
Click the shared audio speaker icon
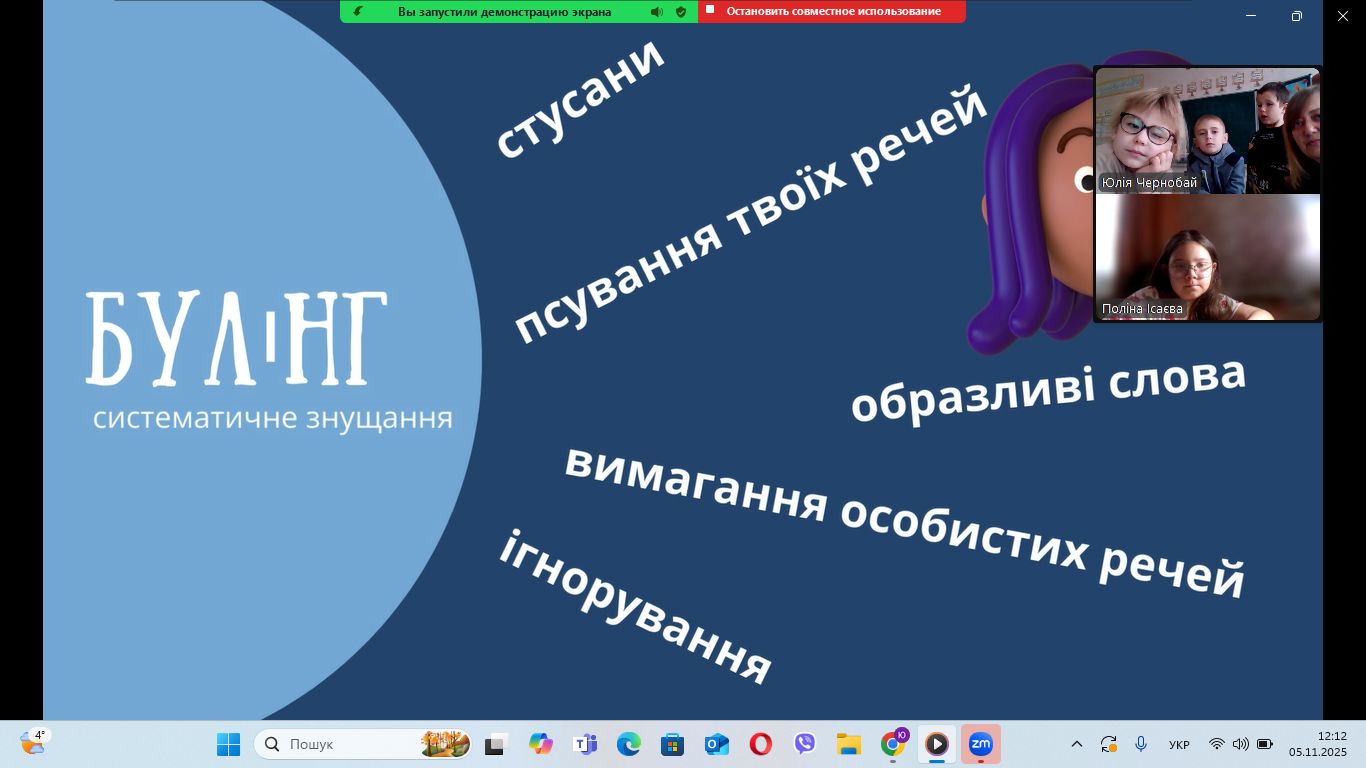coord(656,12)
